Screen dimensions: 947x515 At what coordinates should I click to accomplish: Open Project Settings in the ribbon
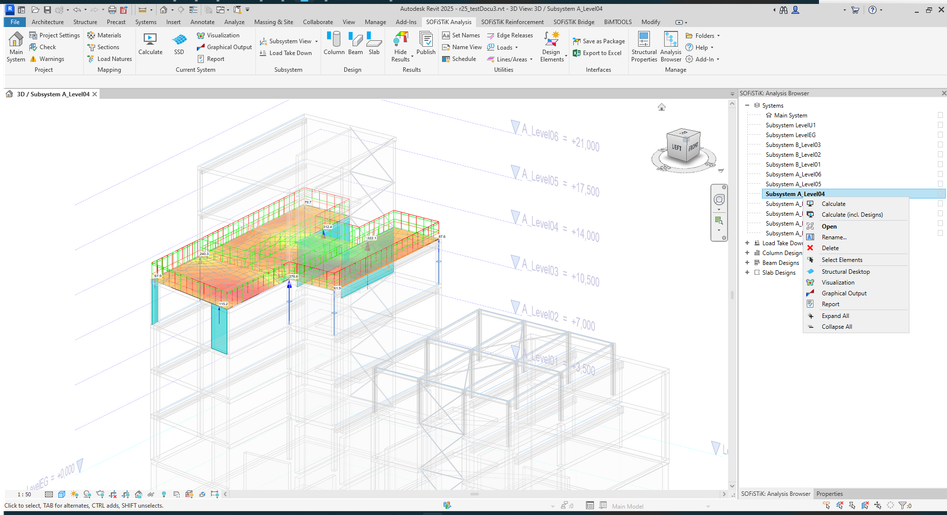pyautogui.click(x=54, y=35)
